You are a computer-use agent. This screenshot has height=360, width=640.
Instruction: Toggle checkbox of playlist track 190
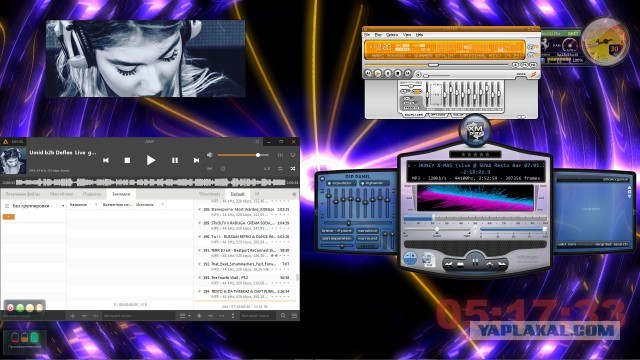click(x=199, y=237)
